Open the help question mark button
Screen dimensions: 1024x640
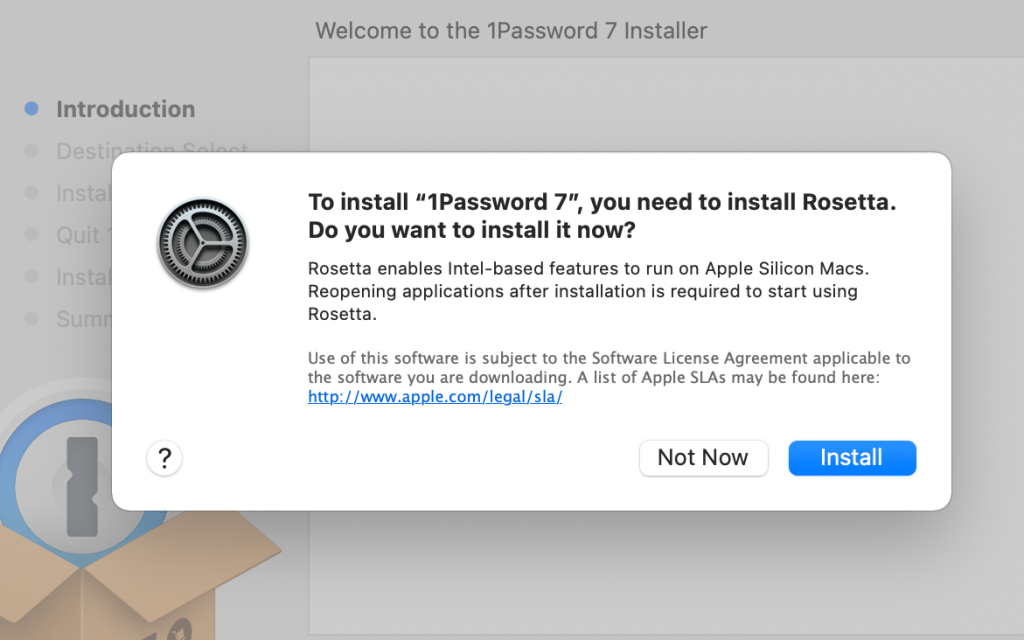pos(165,458)
